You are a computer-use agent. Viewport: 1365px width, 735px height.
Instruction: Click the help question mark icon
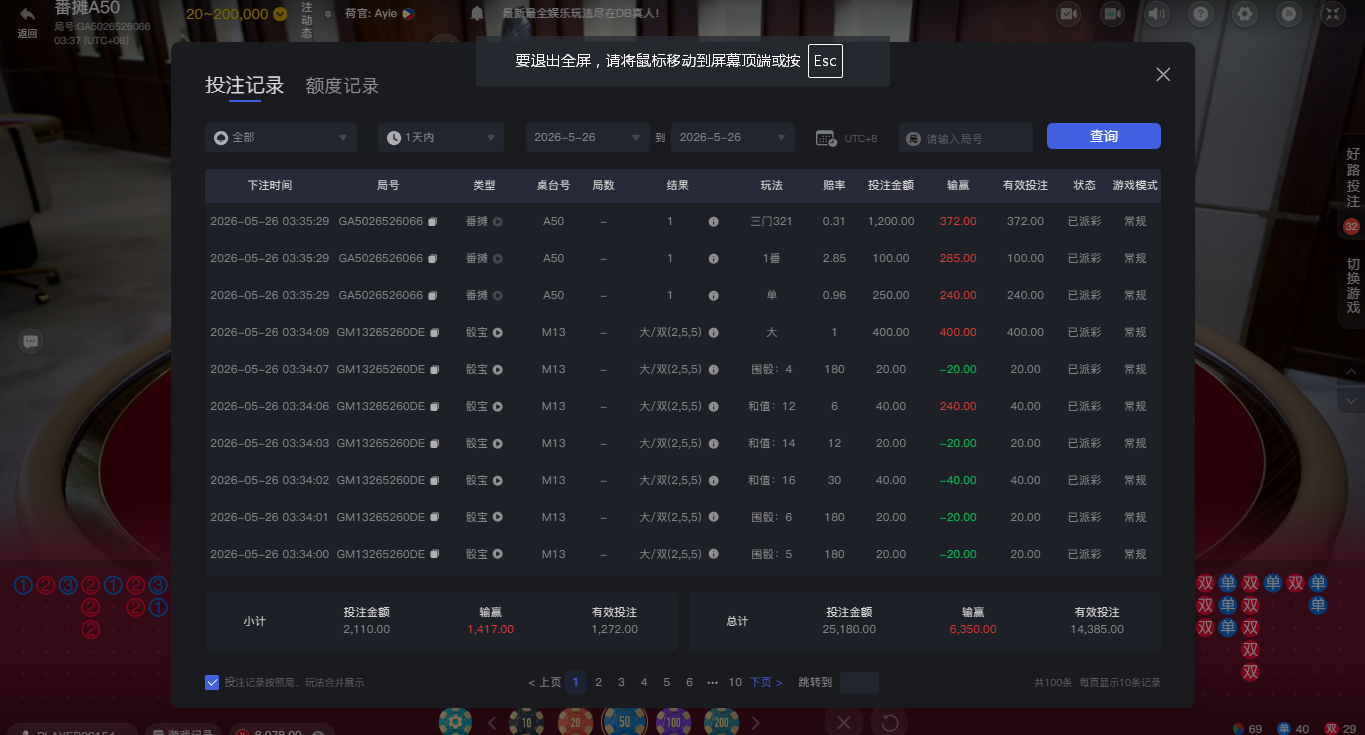(x=1201, y=13)
